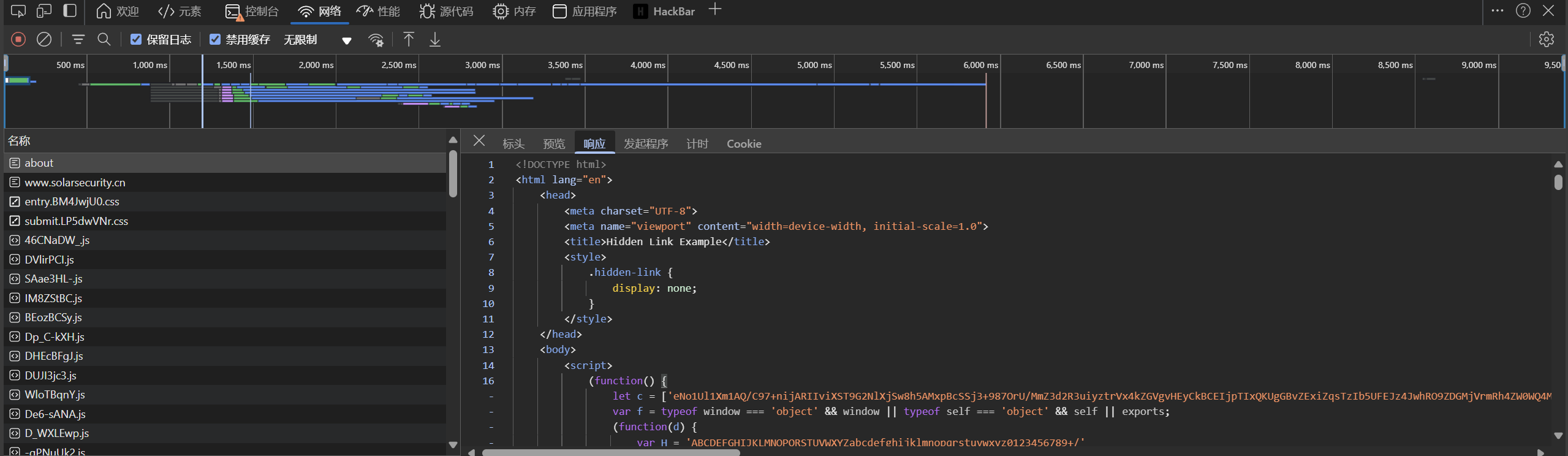The image size is (1568, 456).
Task: Click the 6,000 ms timeline marker
Action: [980, 65]
